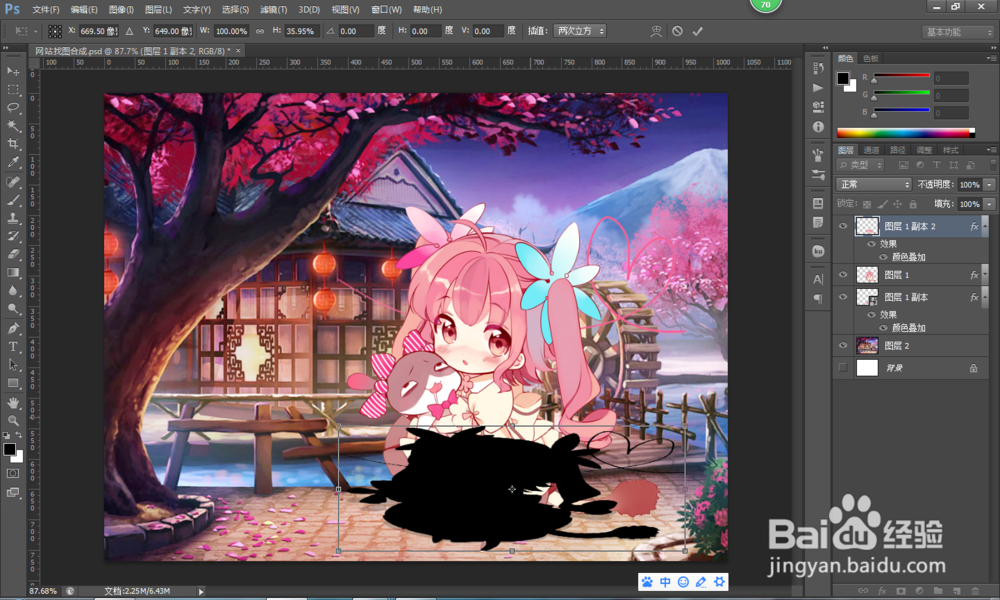
Task: Select the Zoom tool
Action: pos(13,420)
